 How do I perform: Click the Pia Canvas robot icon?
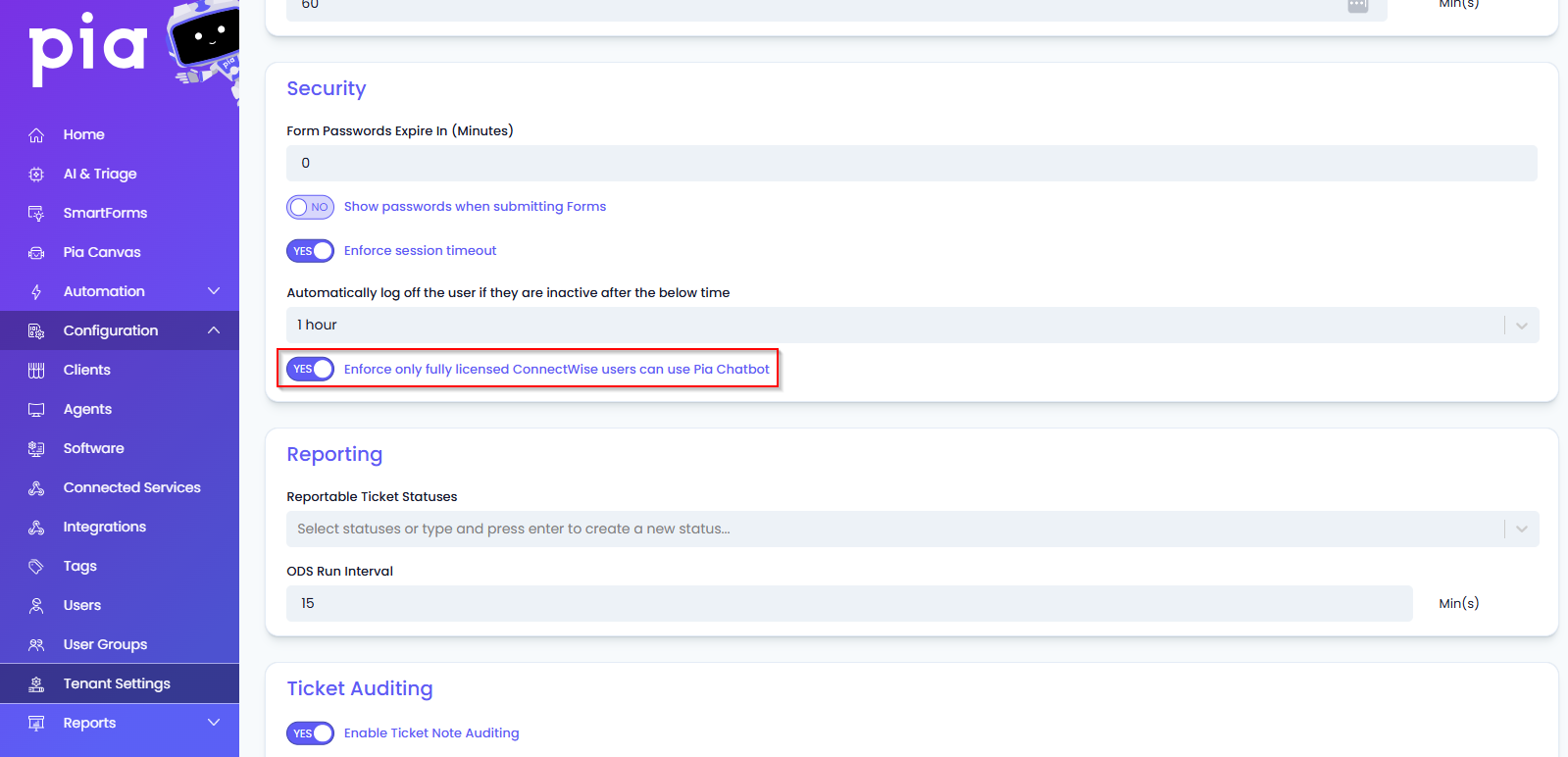[x=36, y=252]
